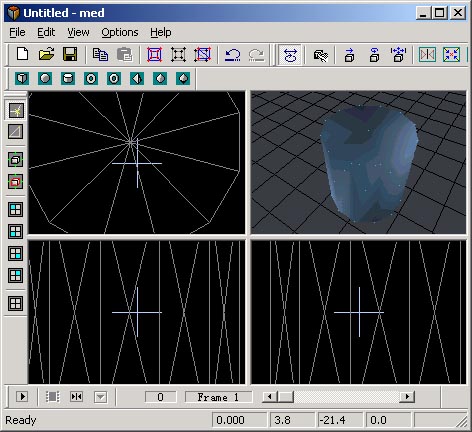Copy selection with the copy icon
The height and width of the screenshot is (432, 472).
(x=100, y=55)
